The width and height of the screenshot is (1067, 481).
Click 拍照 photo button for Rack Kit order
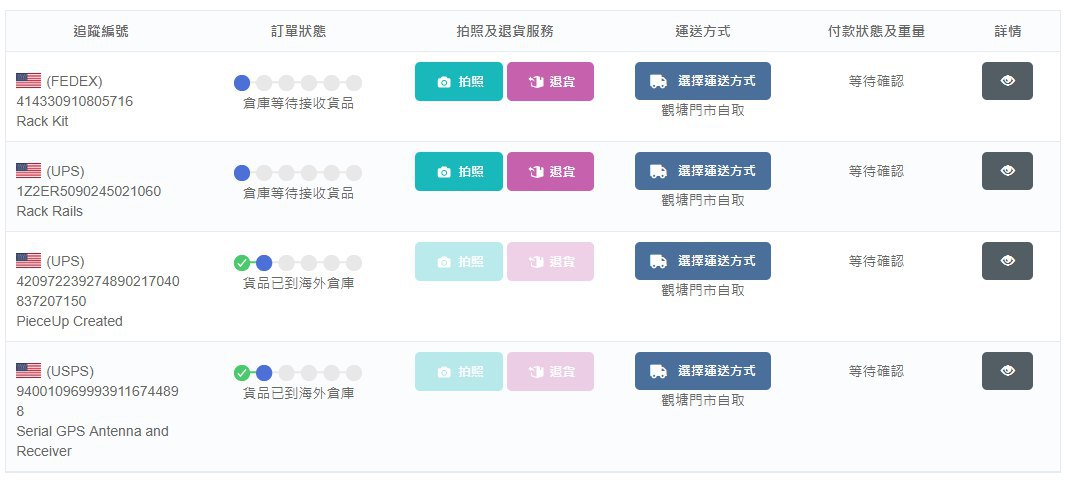point(459,82)
